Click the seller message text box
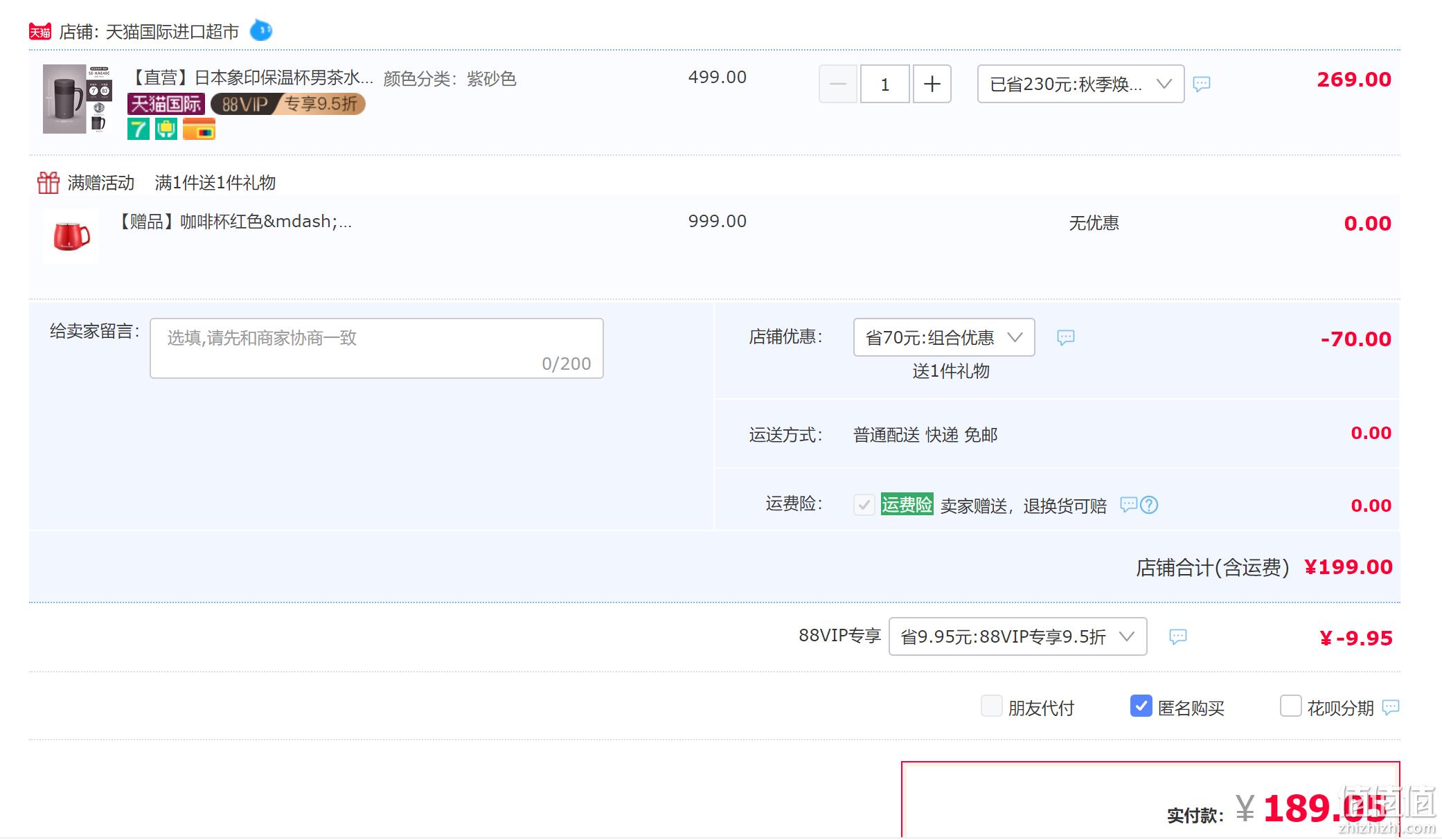Viewport: 1442px width, 840px height. click(x=377, y=348)
